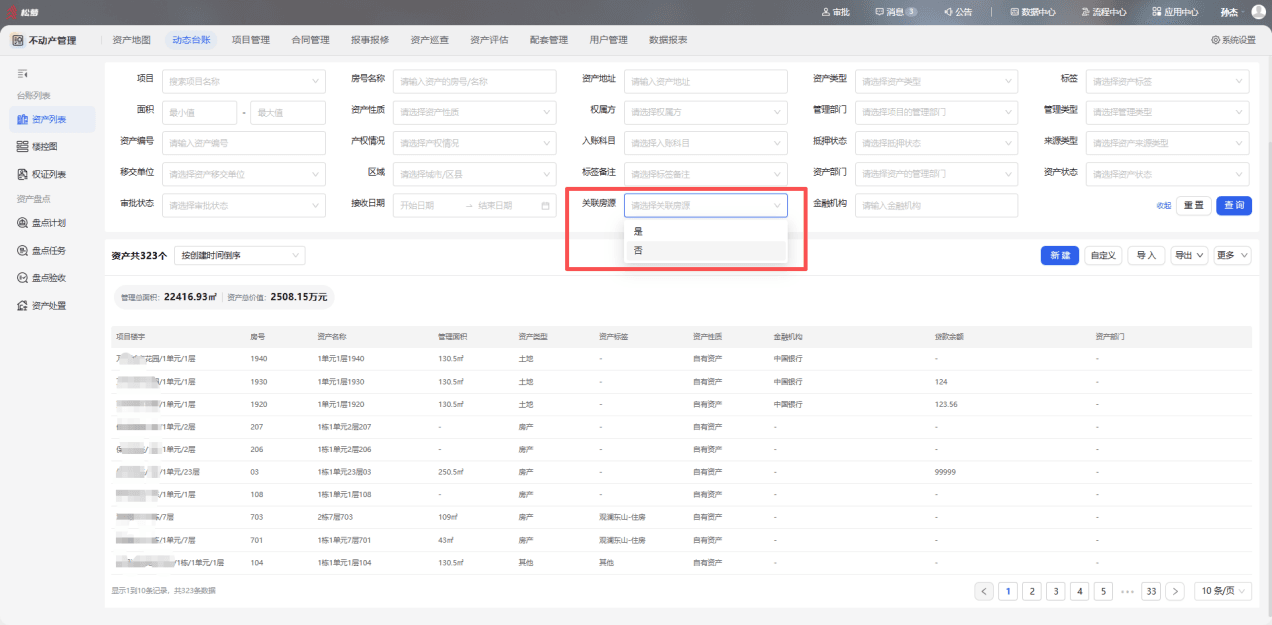Click the 新建 button
This screenshot has height=625, width=1272.
click(1060, 256)
